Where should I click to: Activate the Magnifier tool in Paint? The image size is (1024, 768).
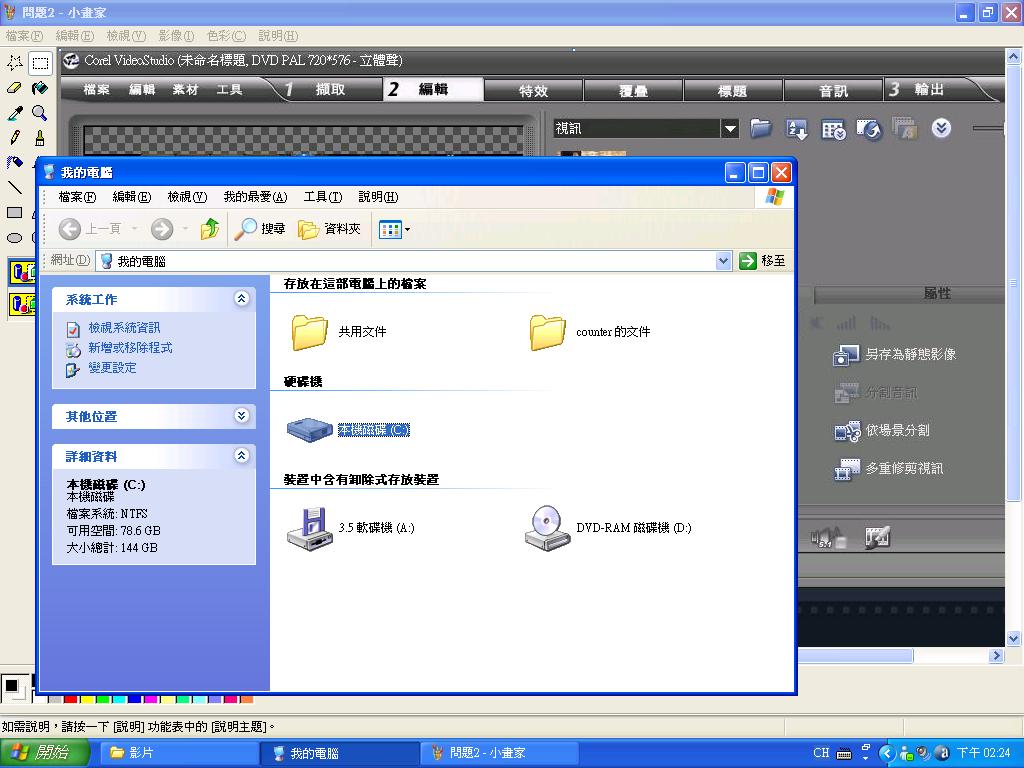(40, 112)
